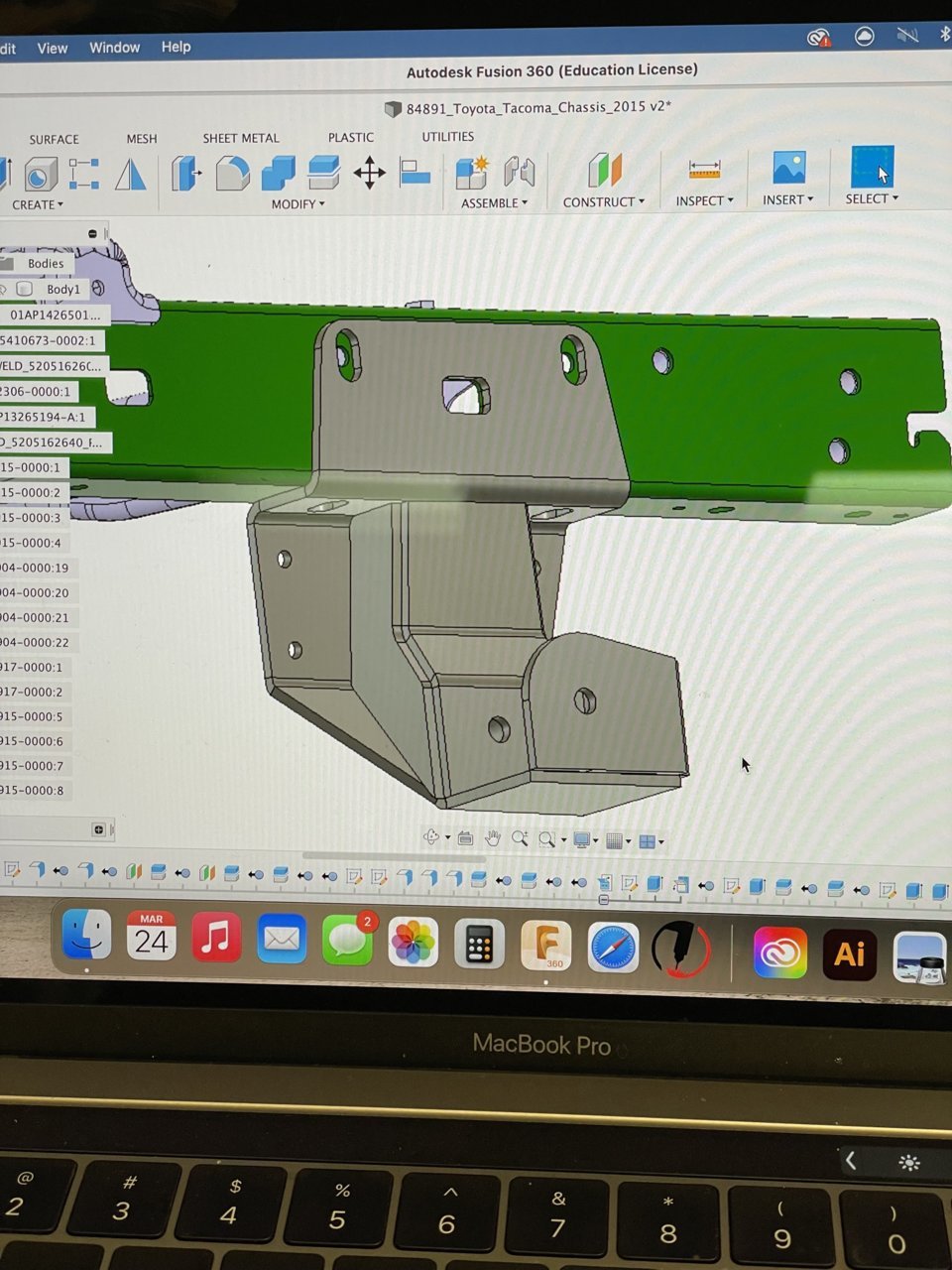Click the New Component icon

click(x=472, y=172)
